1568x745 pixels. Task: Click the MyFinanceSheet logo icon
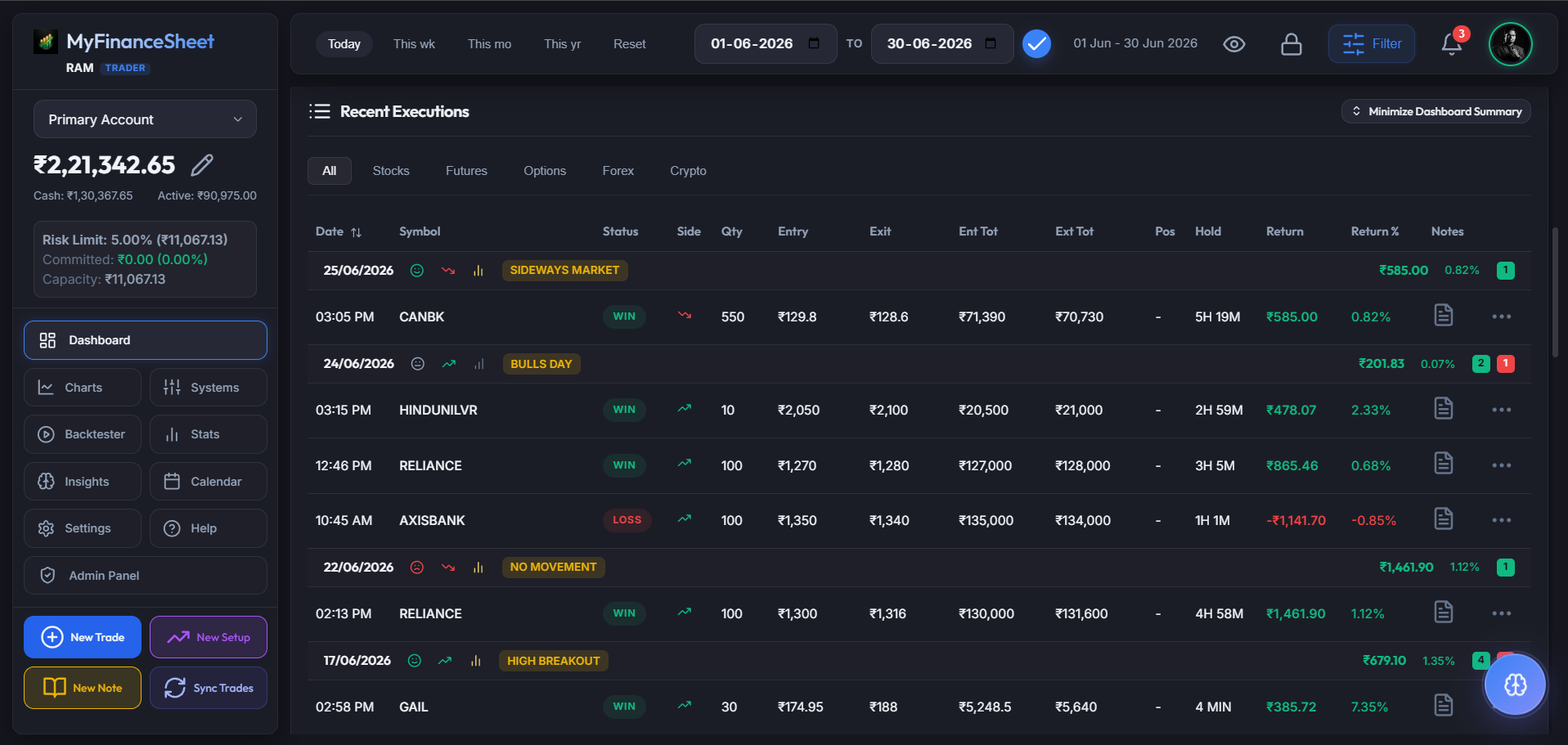46,41
